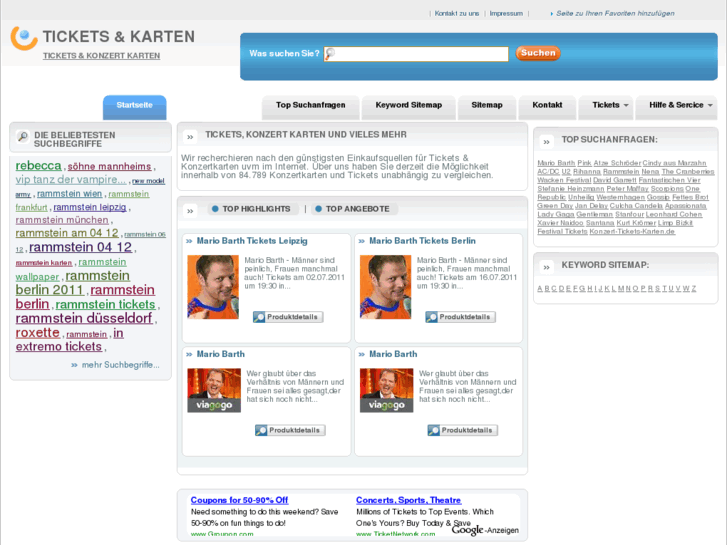Click the rammstein tickets tag
727x545 pixels.
(x=105, y=305)
